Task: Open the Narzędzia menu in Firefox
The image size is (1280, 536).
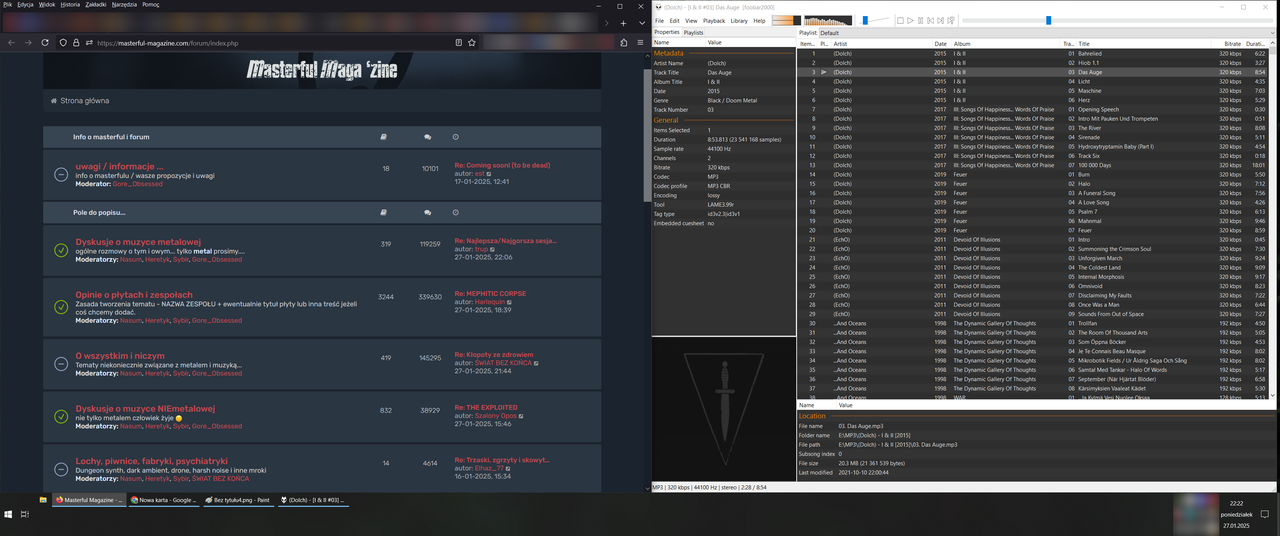Action: point(125,4)
